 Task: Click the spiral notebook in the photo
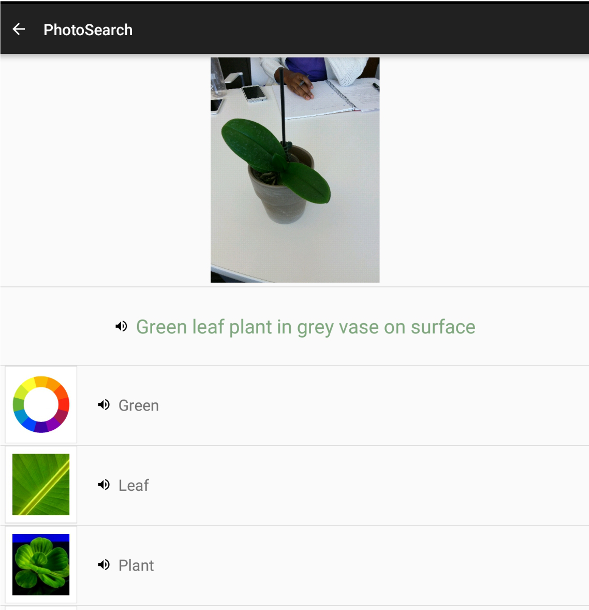pos(329,97)
